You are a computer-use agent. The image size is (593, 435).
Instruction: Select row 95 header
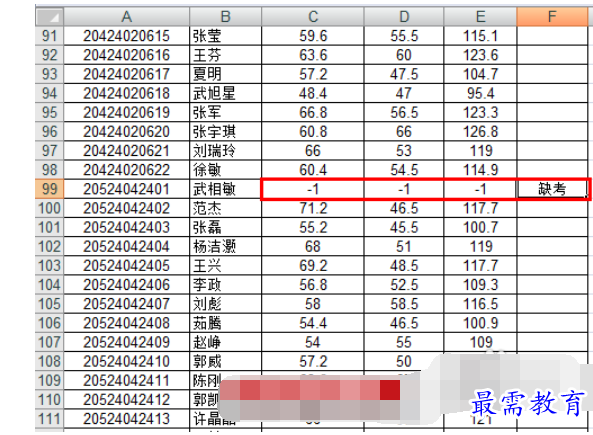point(50,112)
